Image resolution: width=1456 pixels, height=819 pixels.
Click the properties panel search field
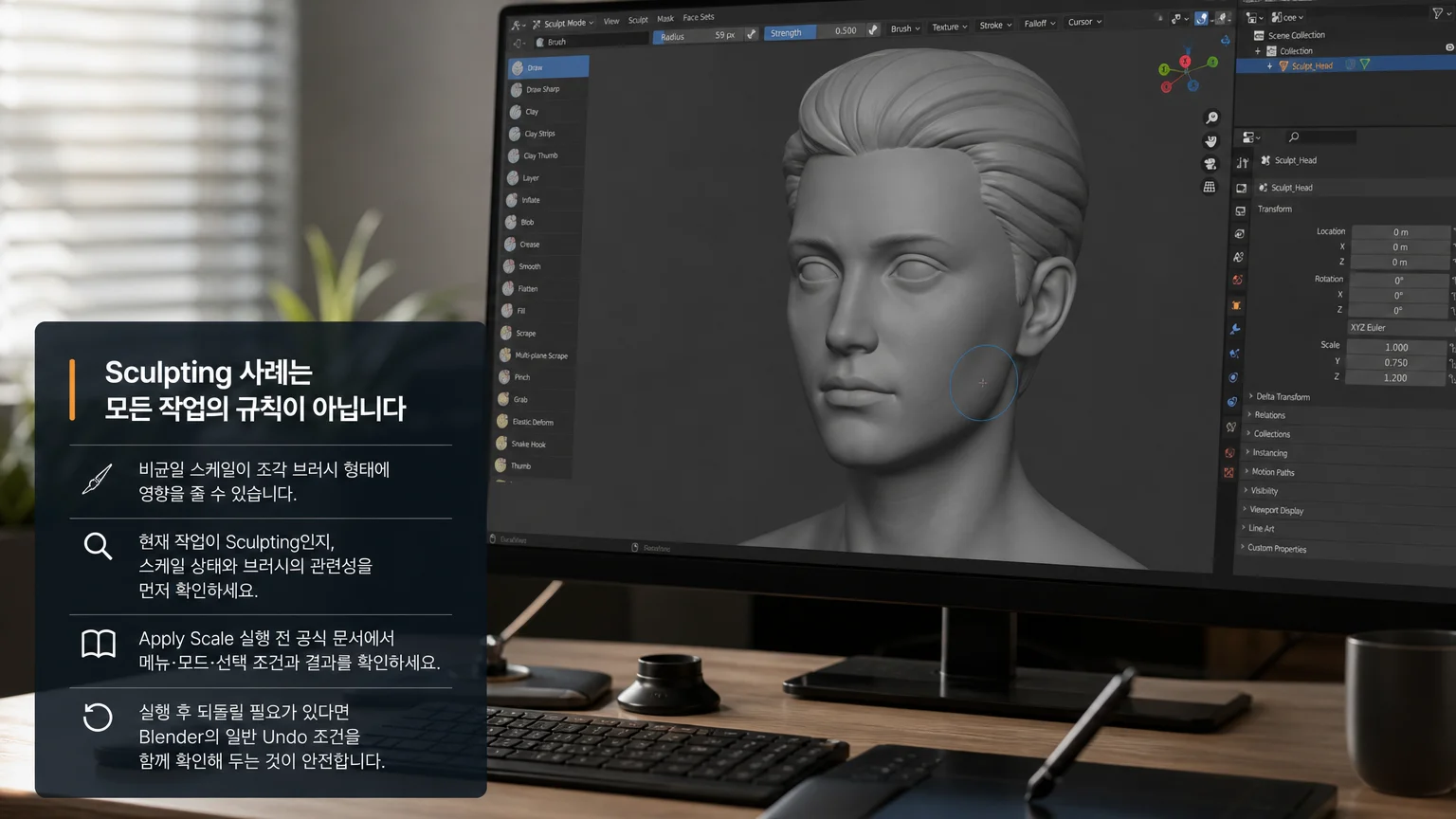[x=1321, y=137]
